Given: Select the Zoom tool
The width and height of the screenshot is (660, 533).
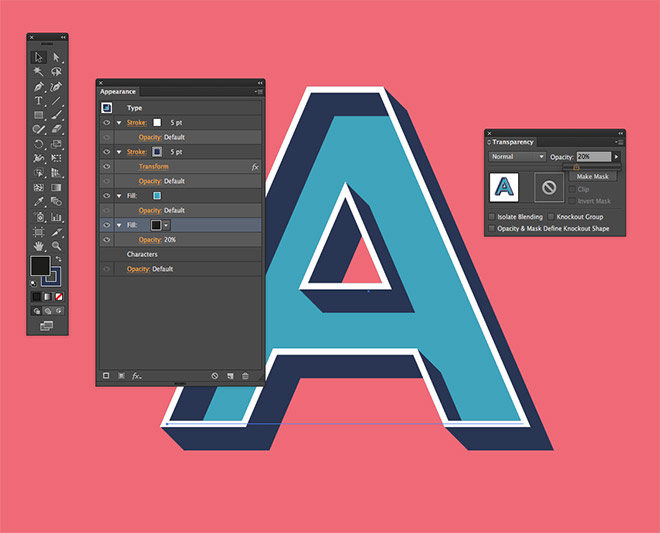Looking at the screenshot, I should click(x=56, y=245).
